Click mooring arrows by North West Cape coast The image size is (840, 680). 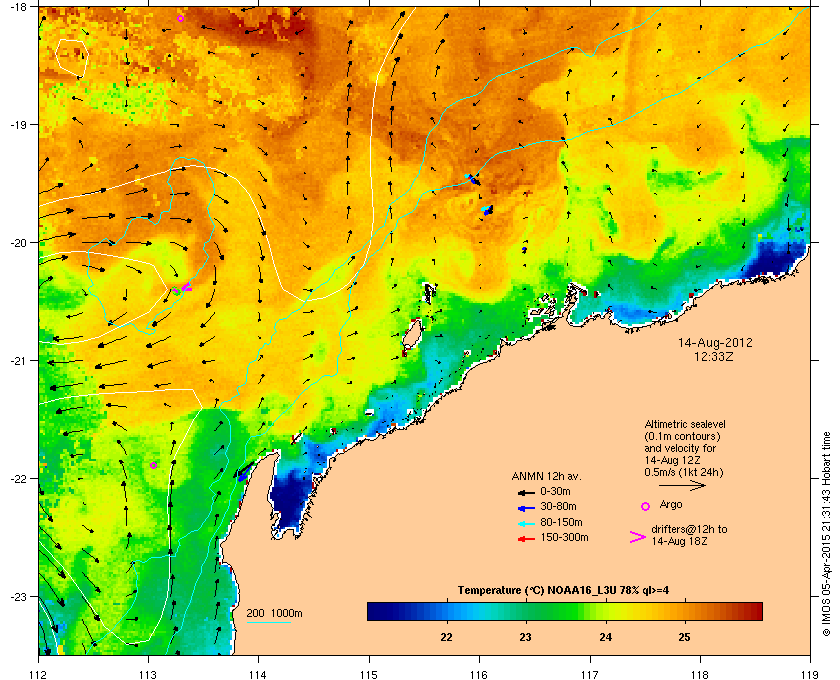click(242, 474)
